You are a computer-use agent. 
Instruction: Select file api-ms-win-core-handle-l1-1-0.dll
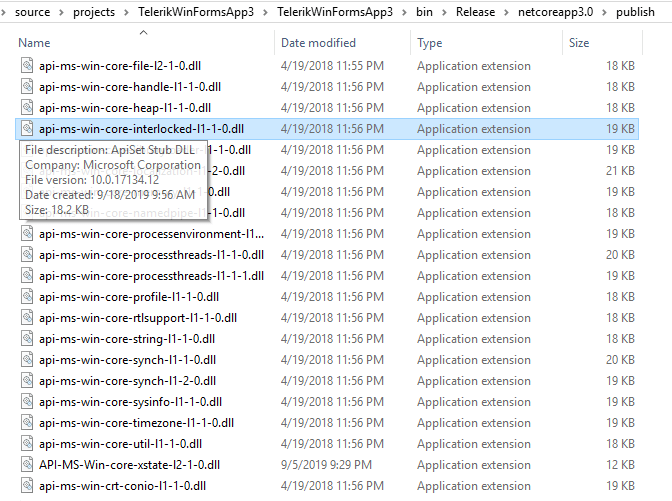click(130, 87)
